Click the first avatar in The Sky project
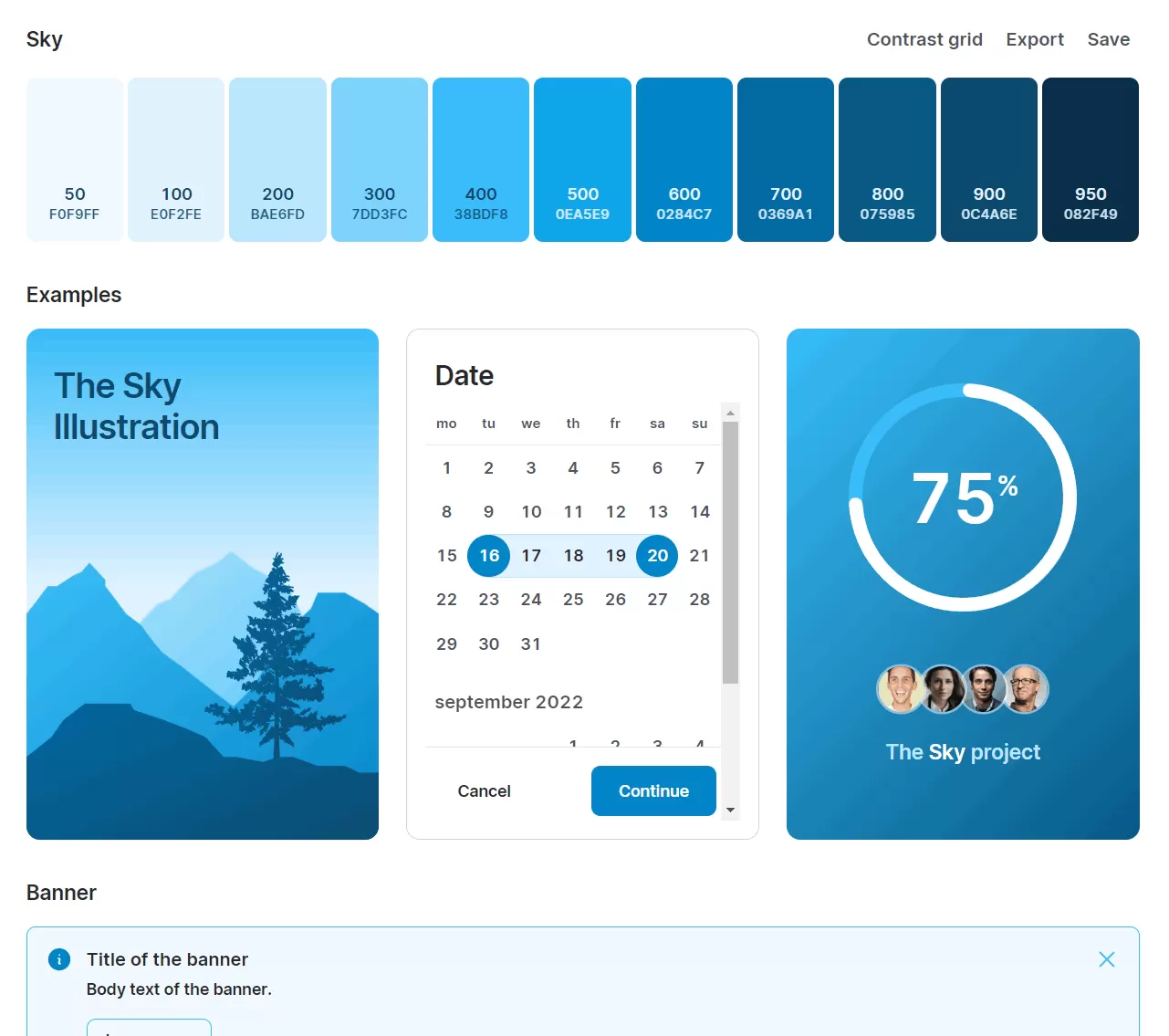Image resolution: width=1169 pixels, height=1036 pixels. (900, 688)
